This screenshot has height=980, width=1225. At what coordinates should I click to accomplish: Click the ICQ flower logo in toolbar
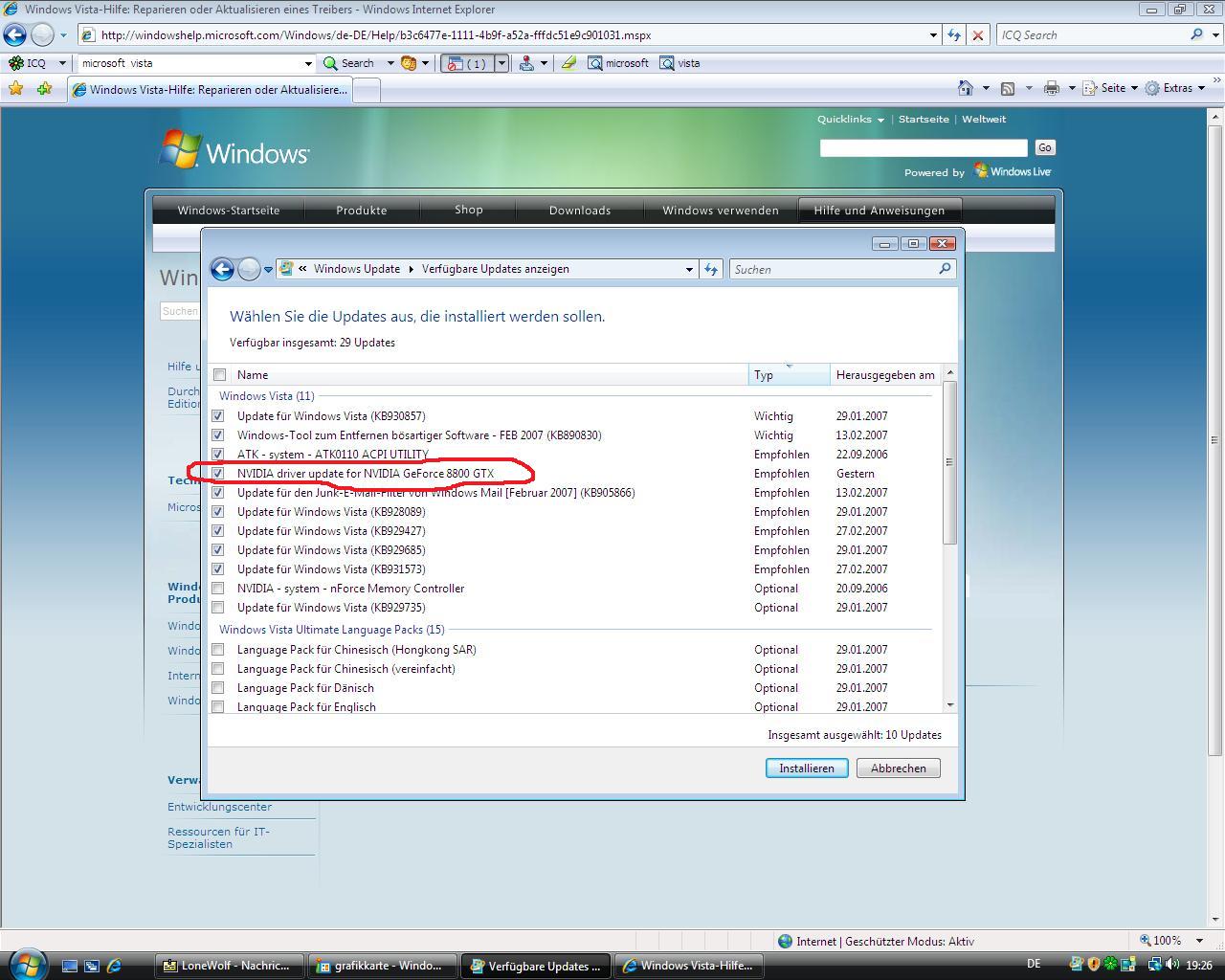pos(15,63)
